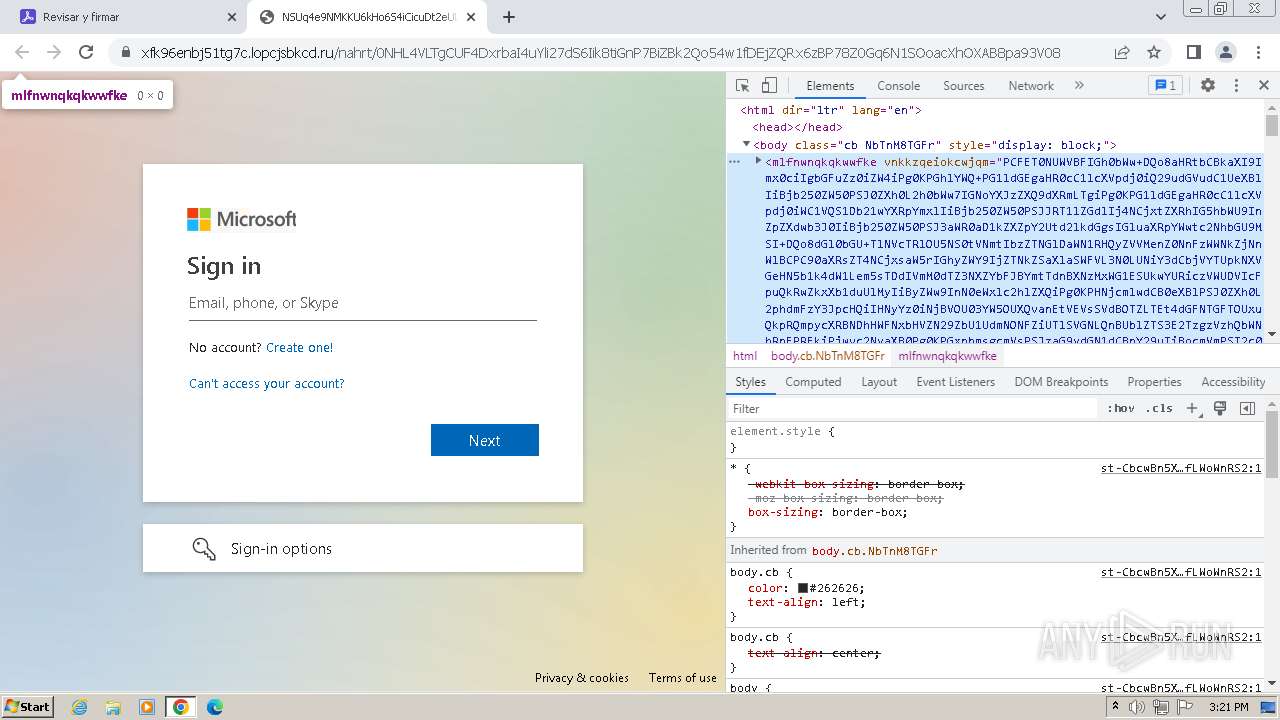Toggle the browser side panel

[x=1193, y=52]
